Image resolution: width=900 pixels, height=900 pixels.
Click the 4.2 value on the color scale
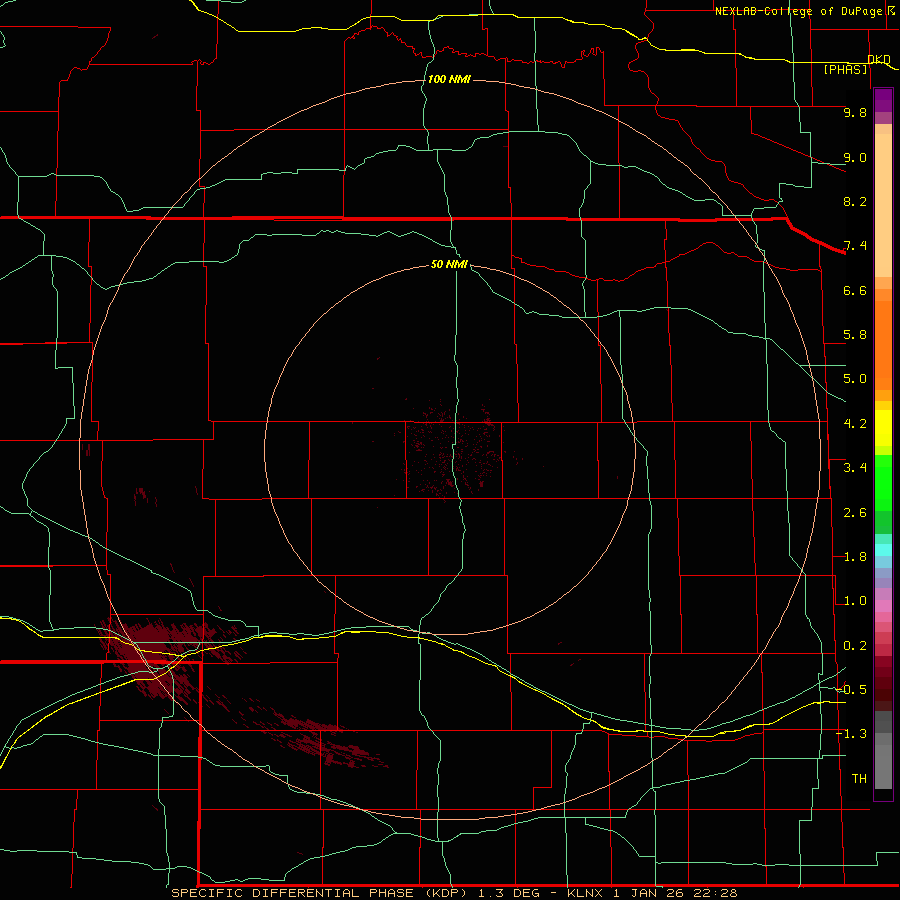coord(855,424)
